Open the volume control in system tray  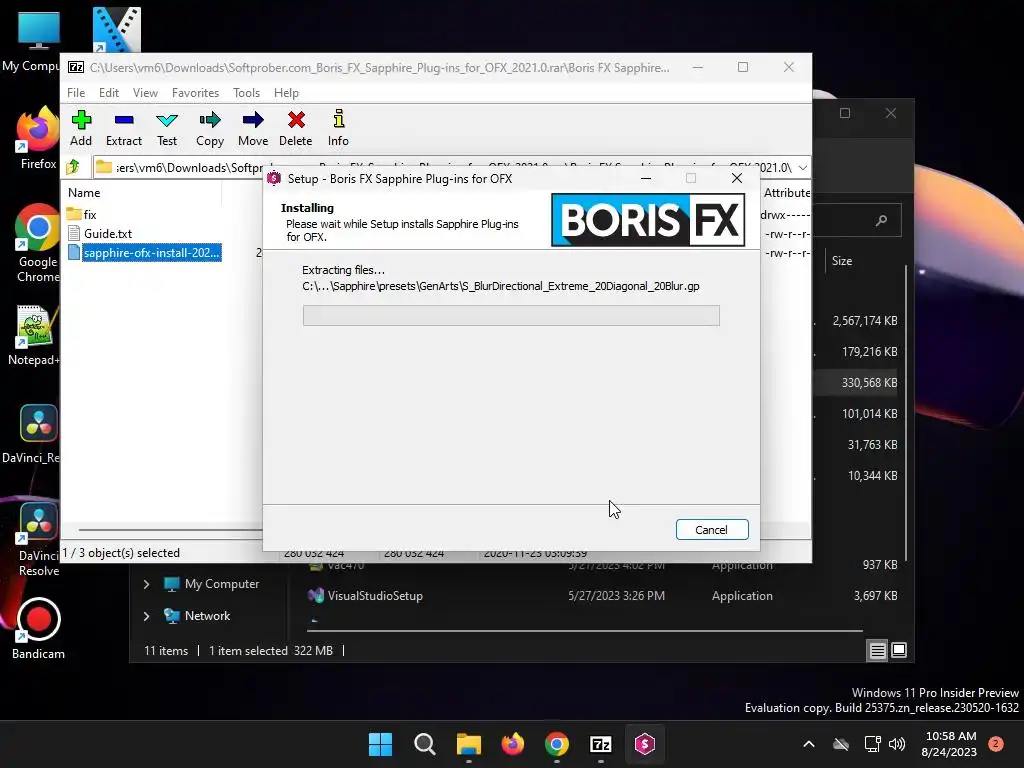coord(897,744)
